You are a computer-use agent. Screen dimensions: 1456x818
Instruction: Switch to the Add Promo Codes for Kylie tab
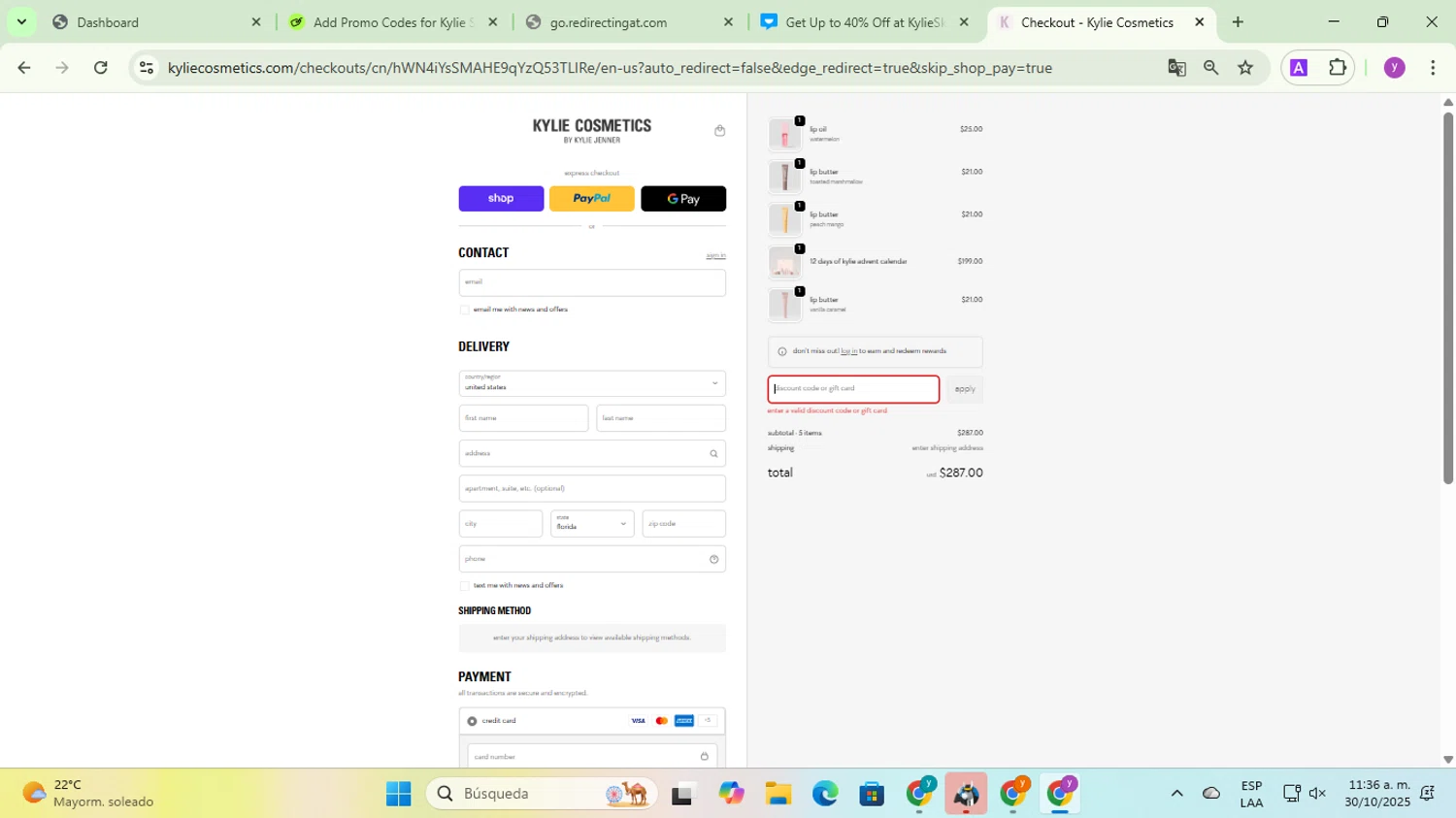pyautogui.click(x=393, y=22)
